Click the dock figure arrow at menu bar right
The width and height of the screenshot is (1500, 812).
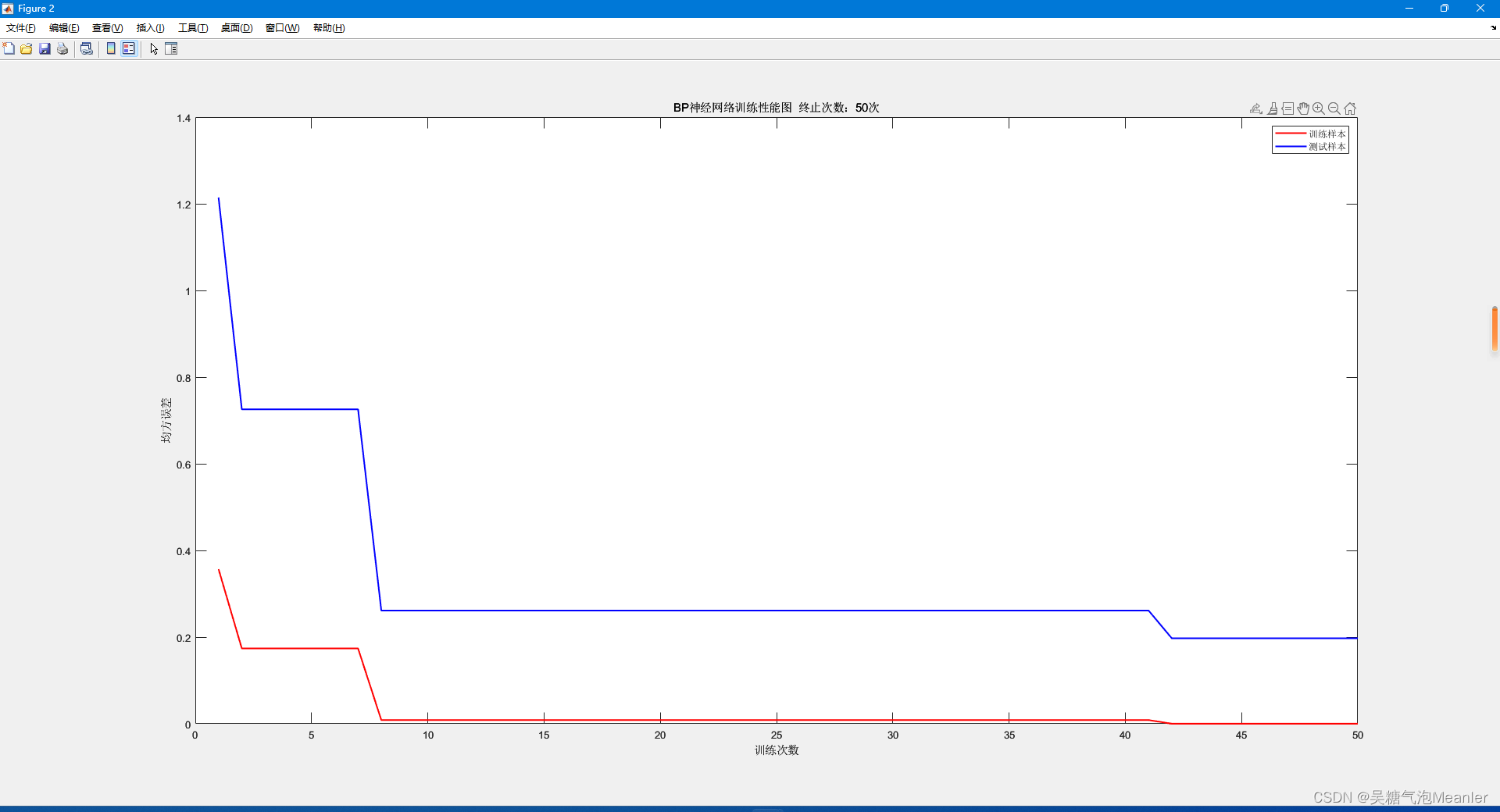pos(1493,28)
